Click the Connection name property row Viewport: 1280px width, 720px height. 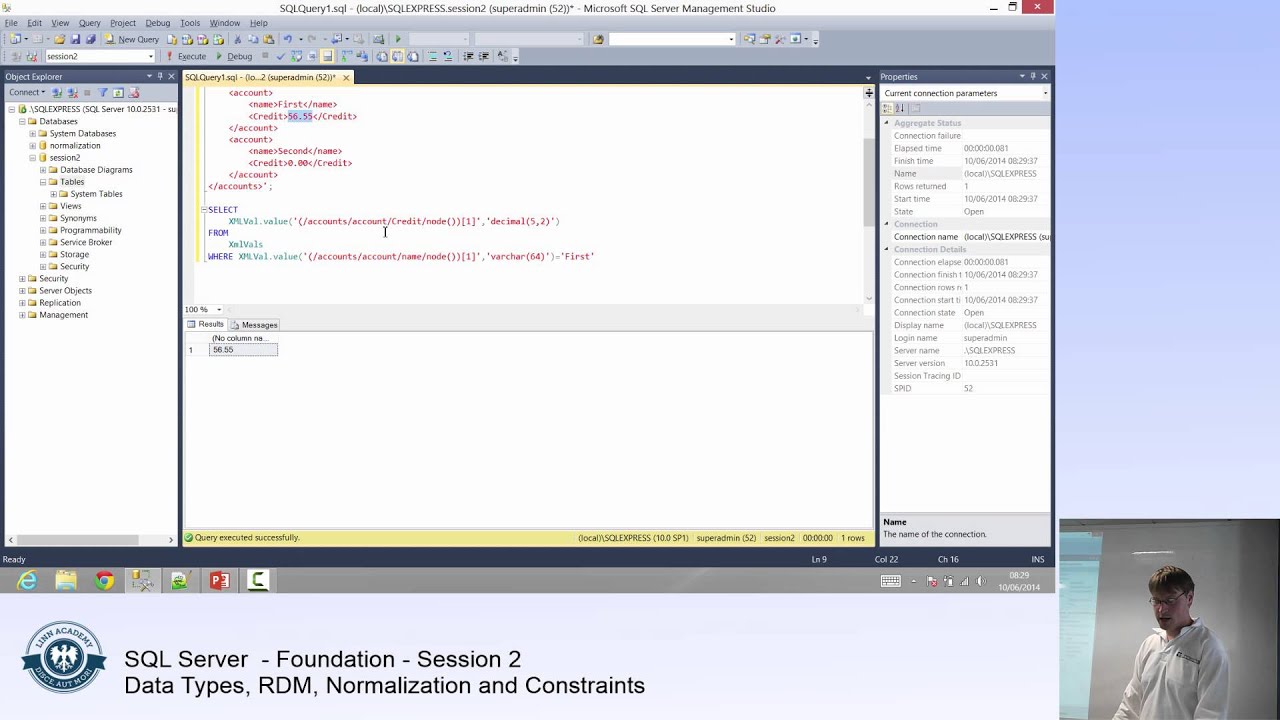click(x=966, y=237)
